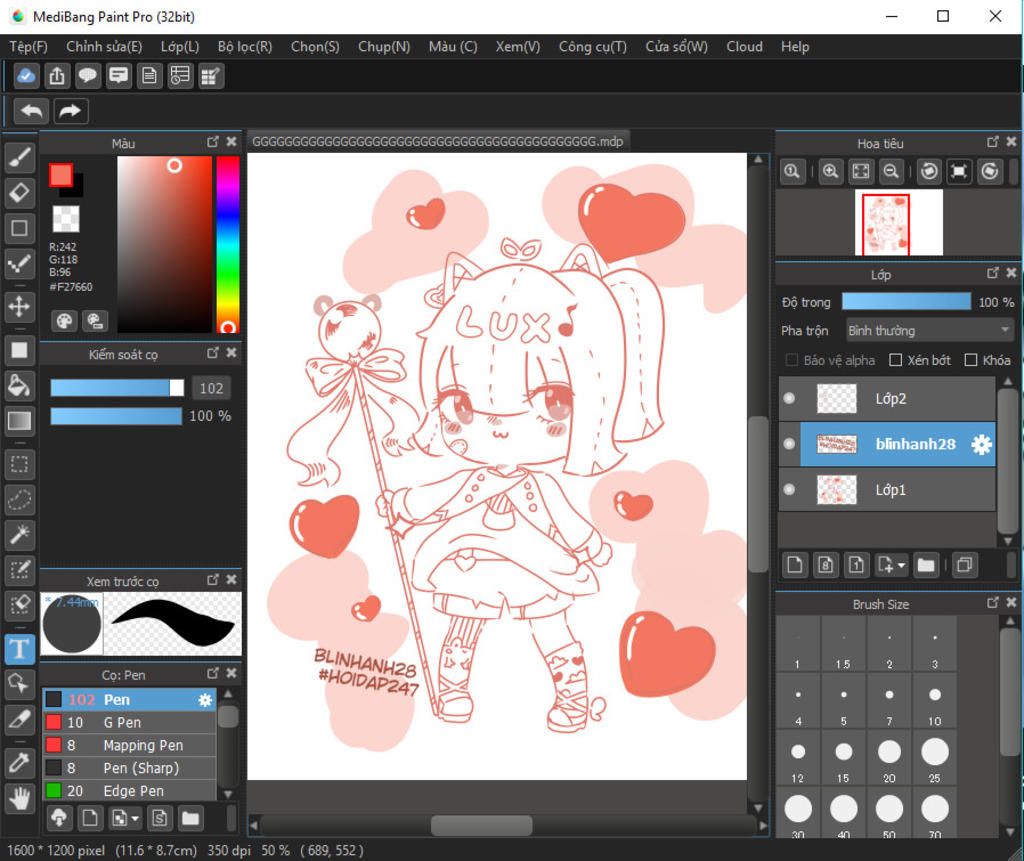Select the rectangular Selection tool
1024x861 pixels.
20,464
